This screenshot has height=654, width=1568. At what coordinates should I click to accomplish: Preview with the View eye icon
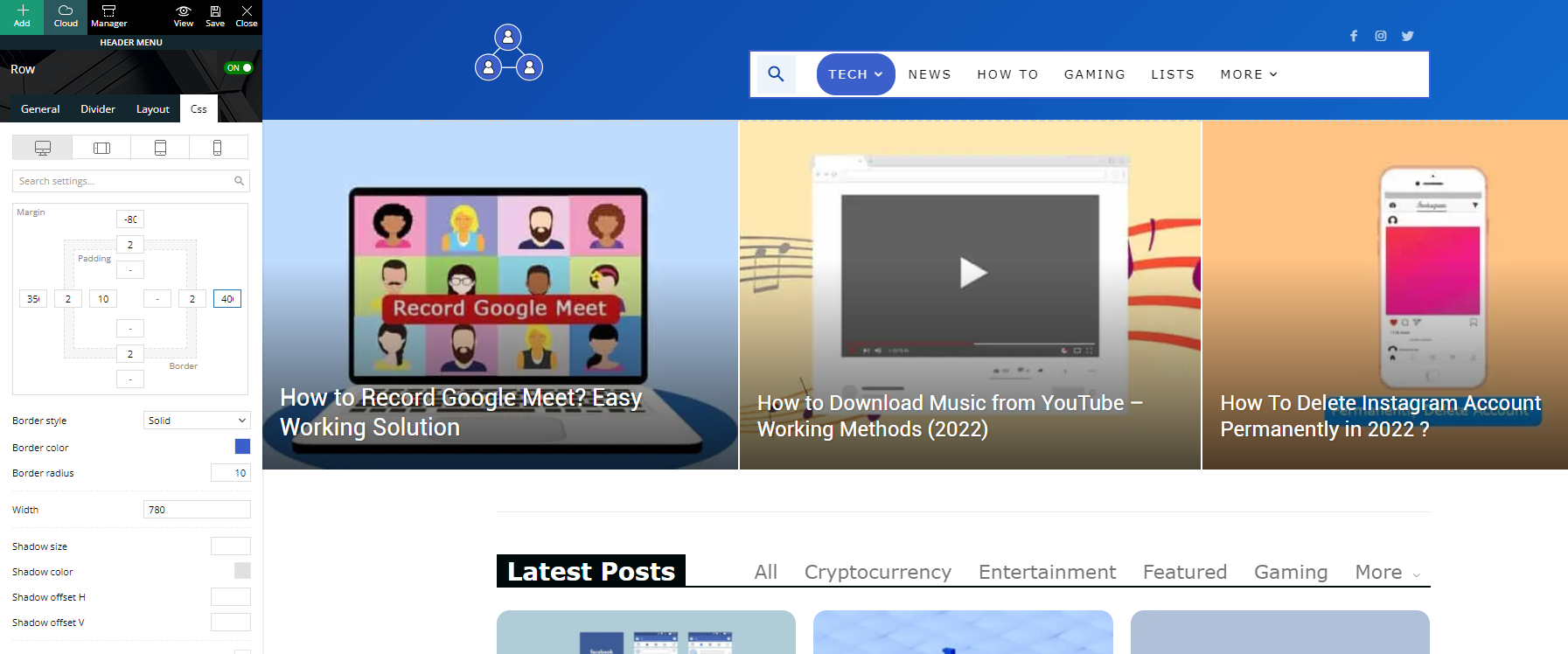184,17
